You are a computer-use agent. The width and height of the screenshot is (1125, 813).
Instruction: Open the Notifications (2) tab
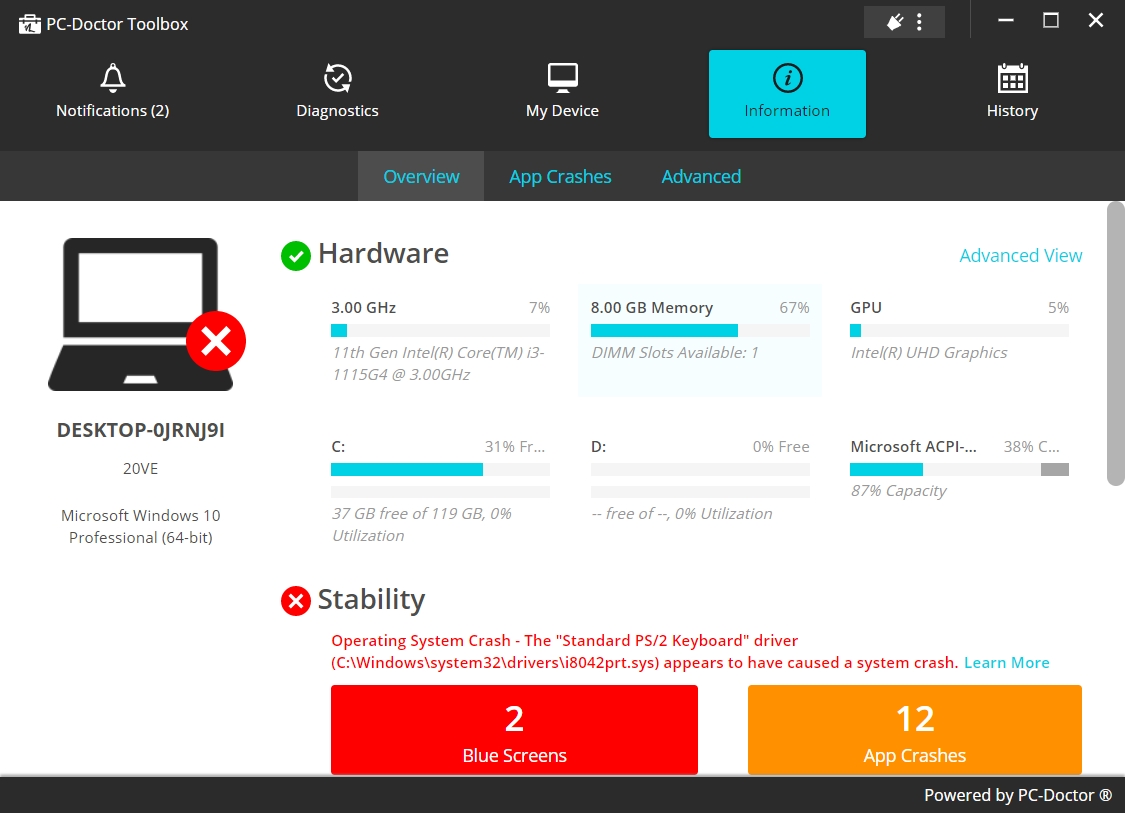[113, 94]
